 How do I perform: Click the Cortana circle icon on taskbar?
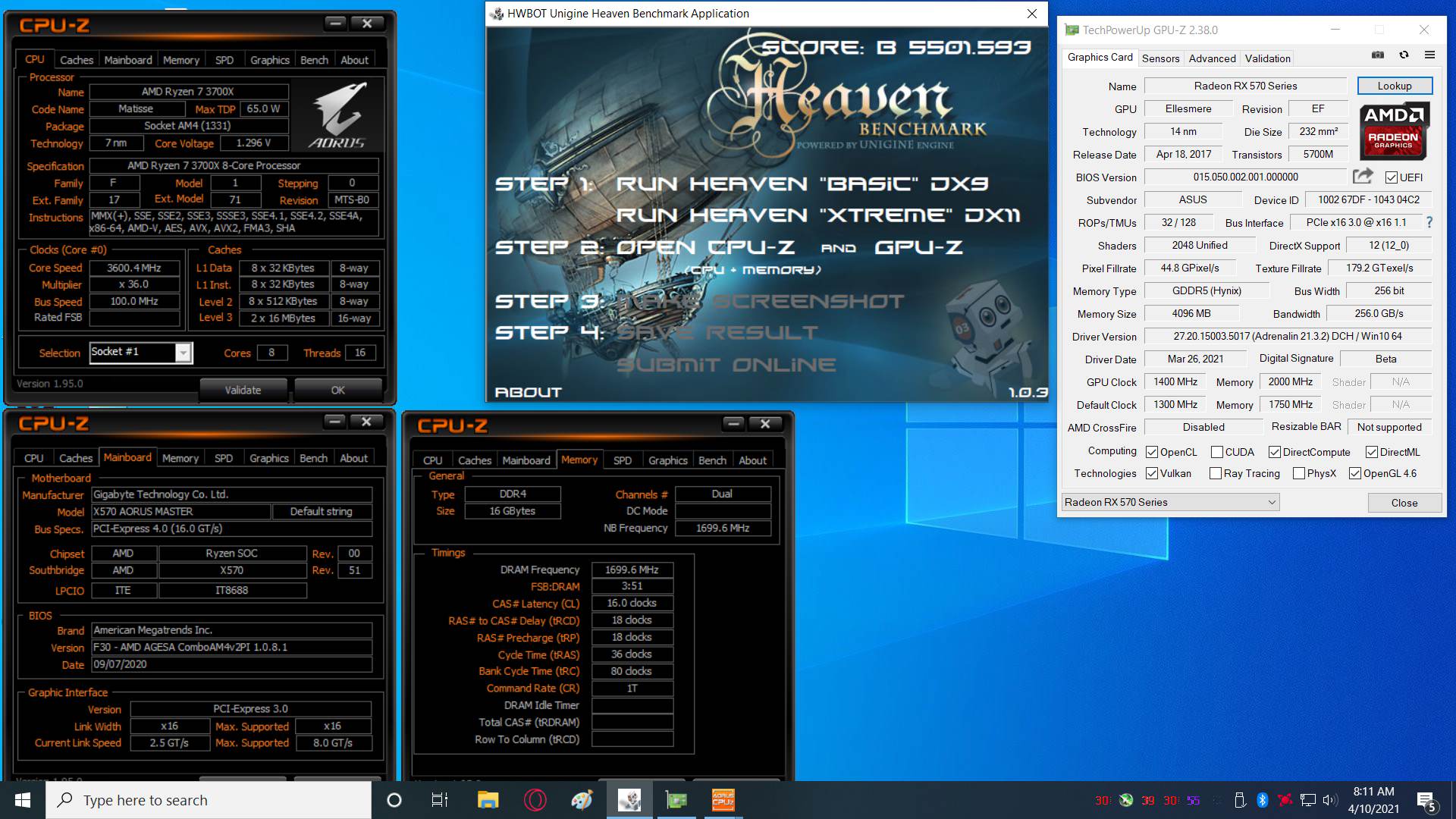click(394, 800)
